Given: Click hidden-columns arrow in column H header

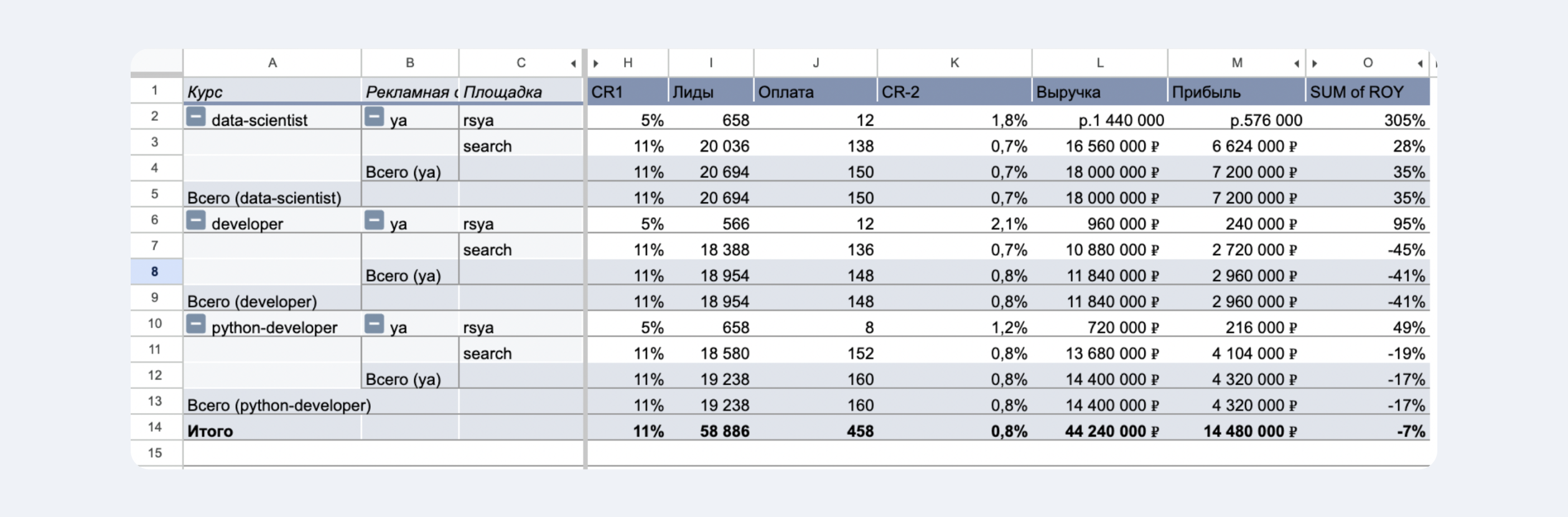Looking at the screenshot, I should tap(596, 63).
